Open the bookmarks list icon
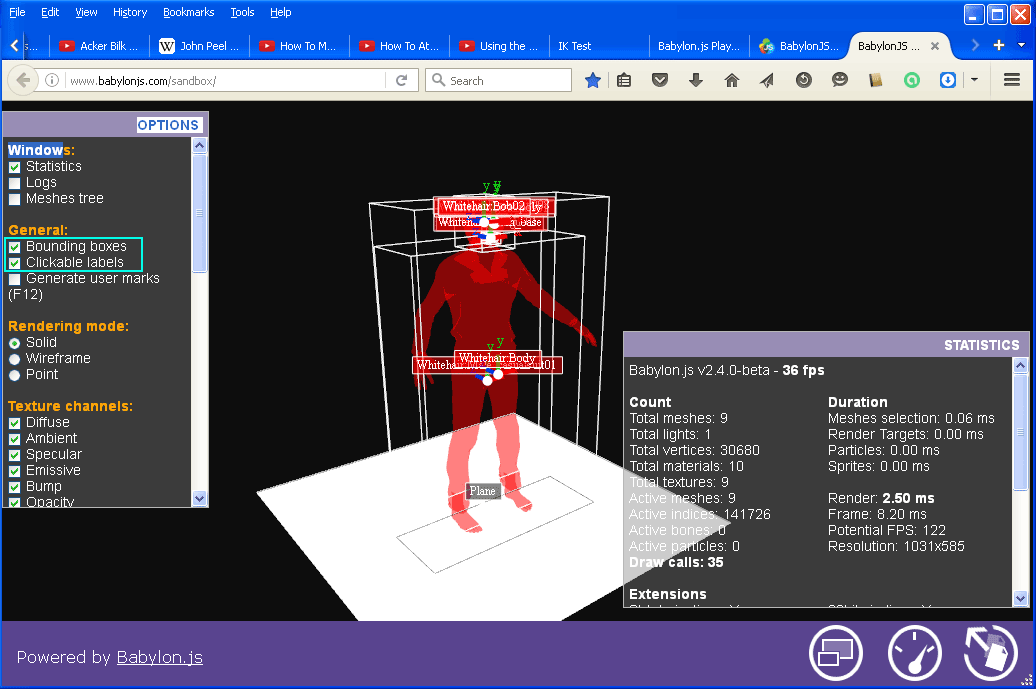This screenshot has width=1036, height=689. click(624, 81)
